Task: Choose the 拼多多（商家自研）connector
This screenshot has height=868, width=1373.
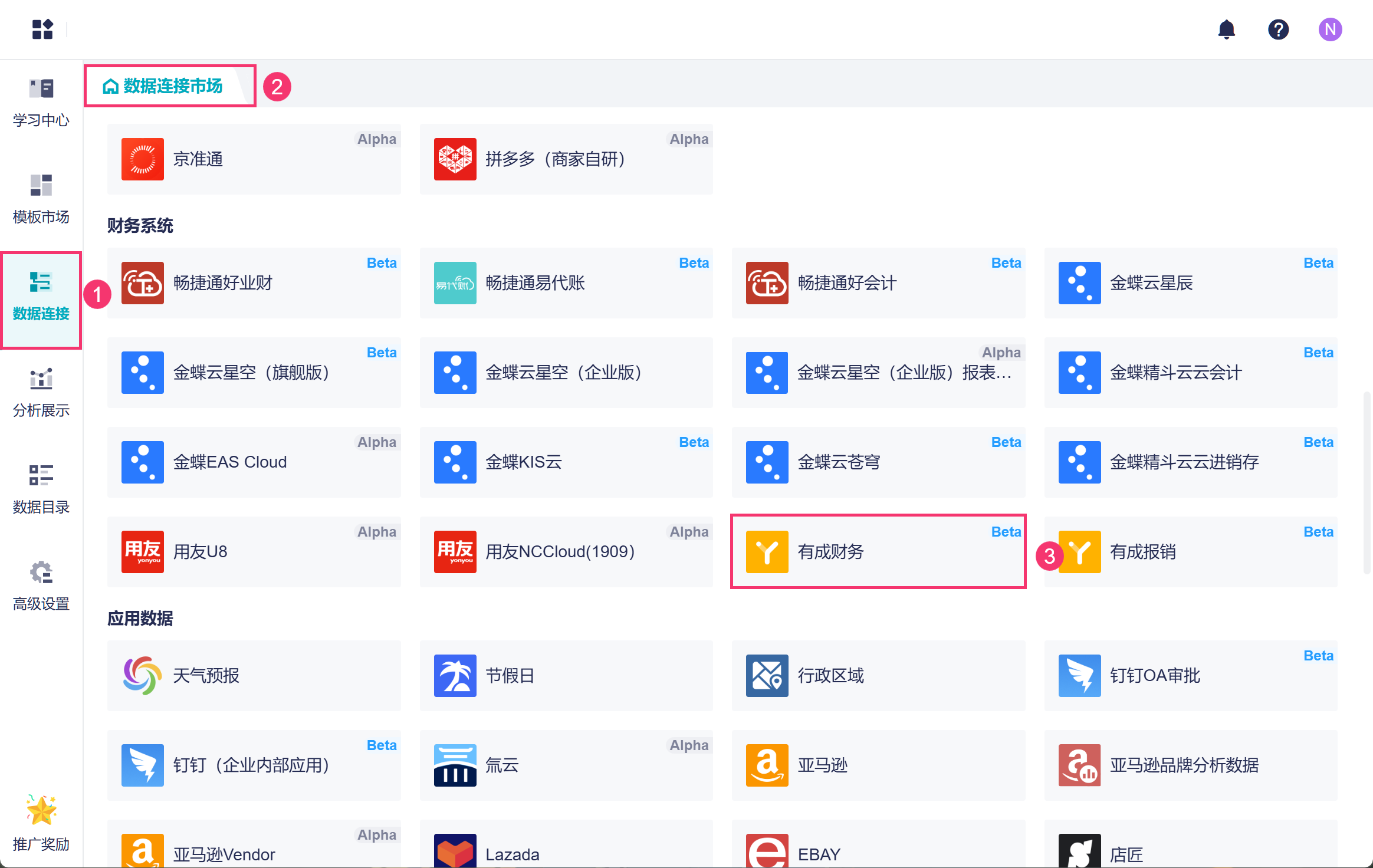Action: click(566, 159)
